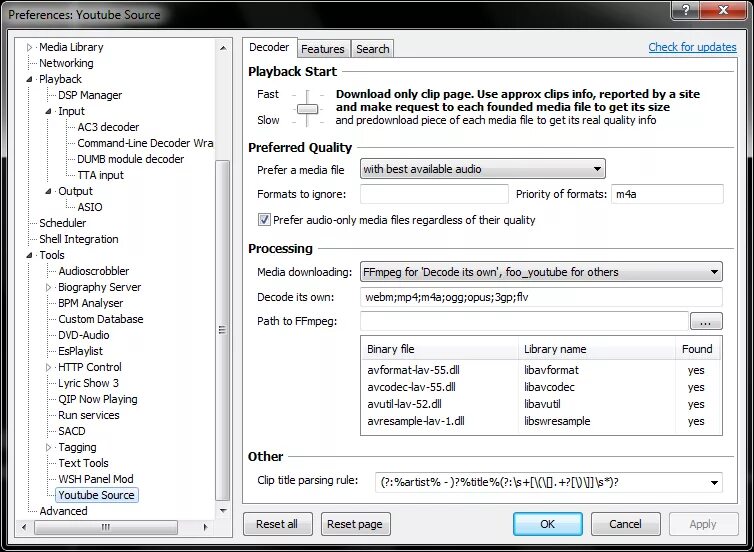
Task: Expand the HTTP Control node
Action: [49, 367]
